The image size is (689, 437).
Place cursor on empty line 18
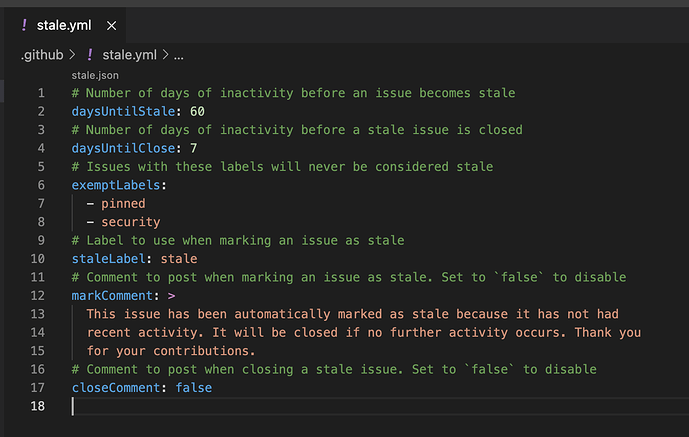point(380,406)
